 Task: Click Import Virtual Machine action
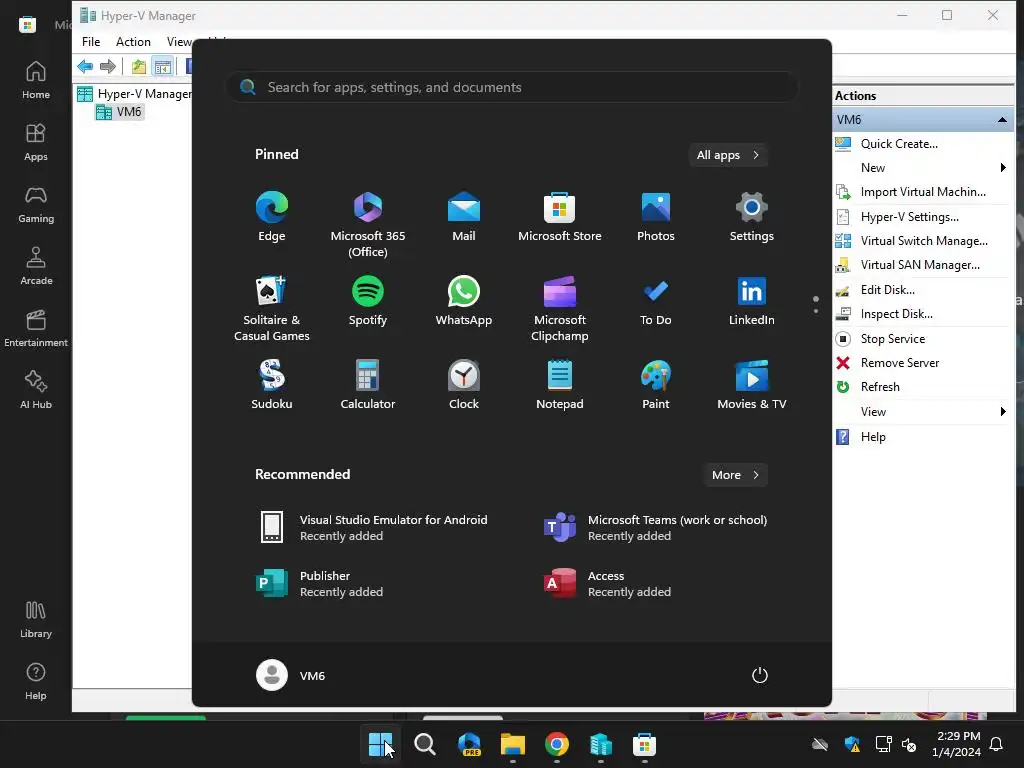923,192
